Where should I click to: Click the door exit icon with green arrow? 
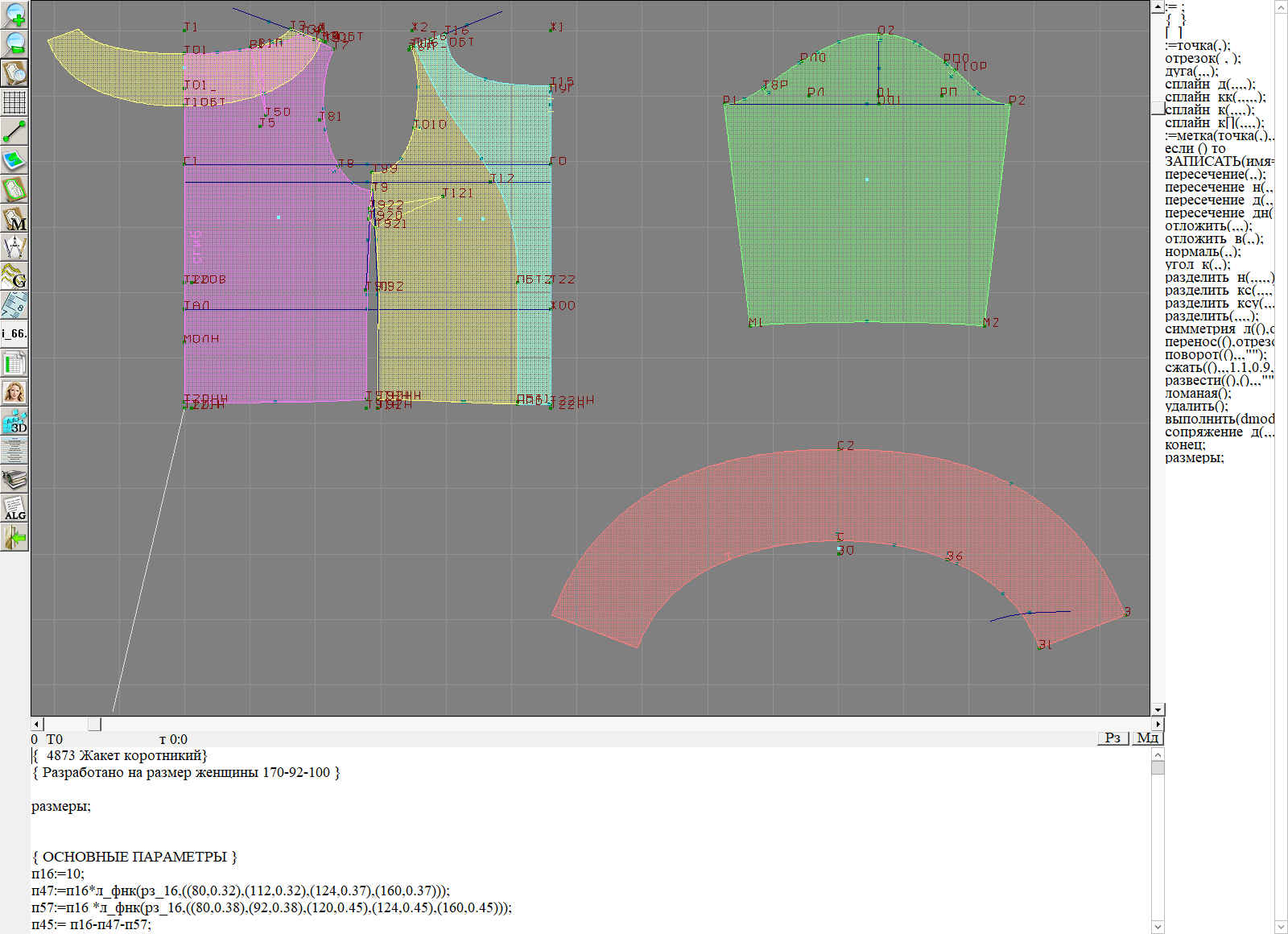coord(14,537)
